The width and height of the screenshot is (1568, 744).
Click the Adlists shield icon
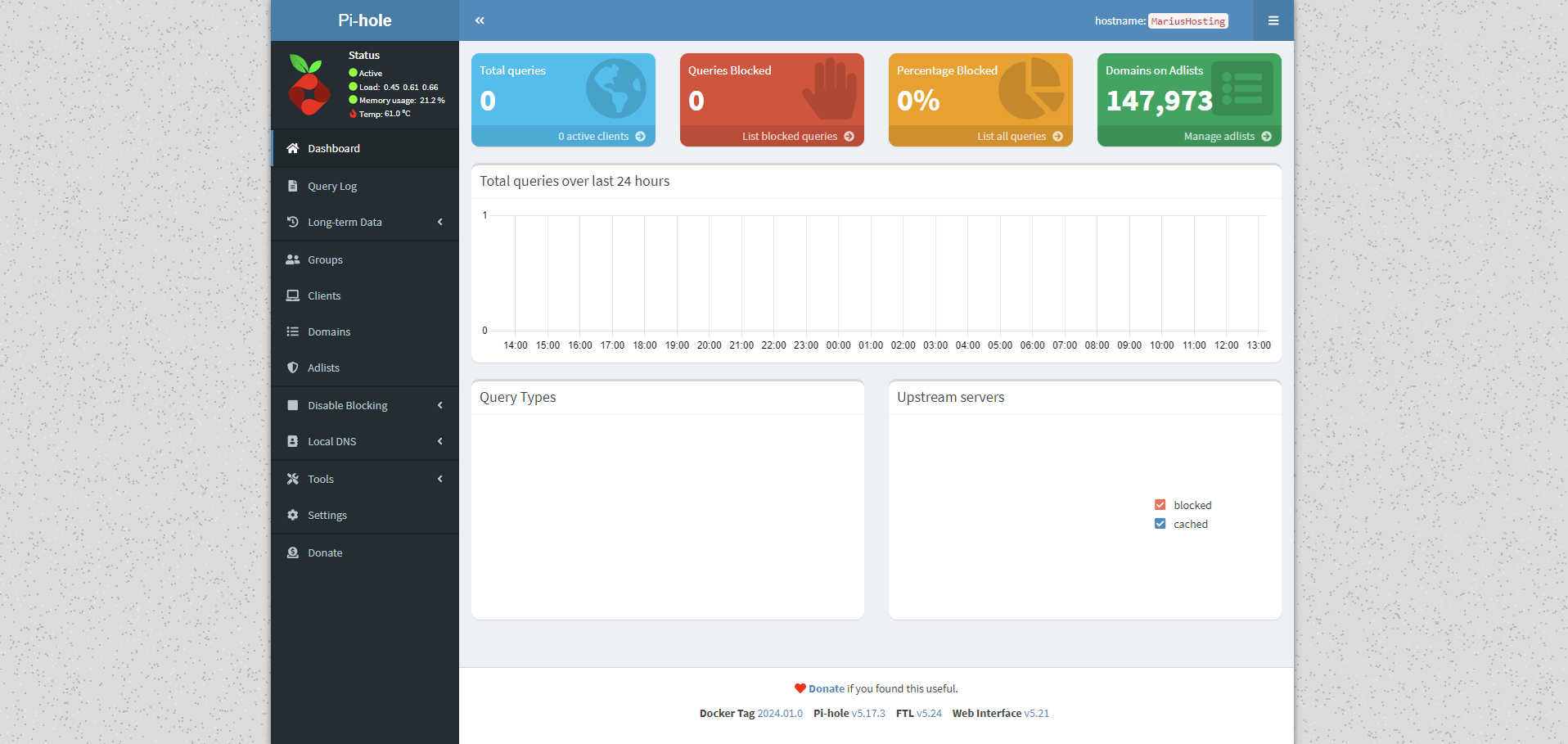coord(292,367)
